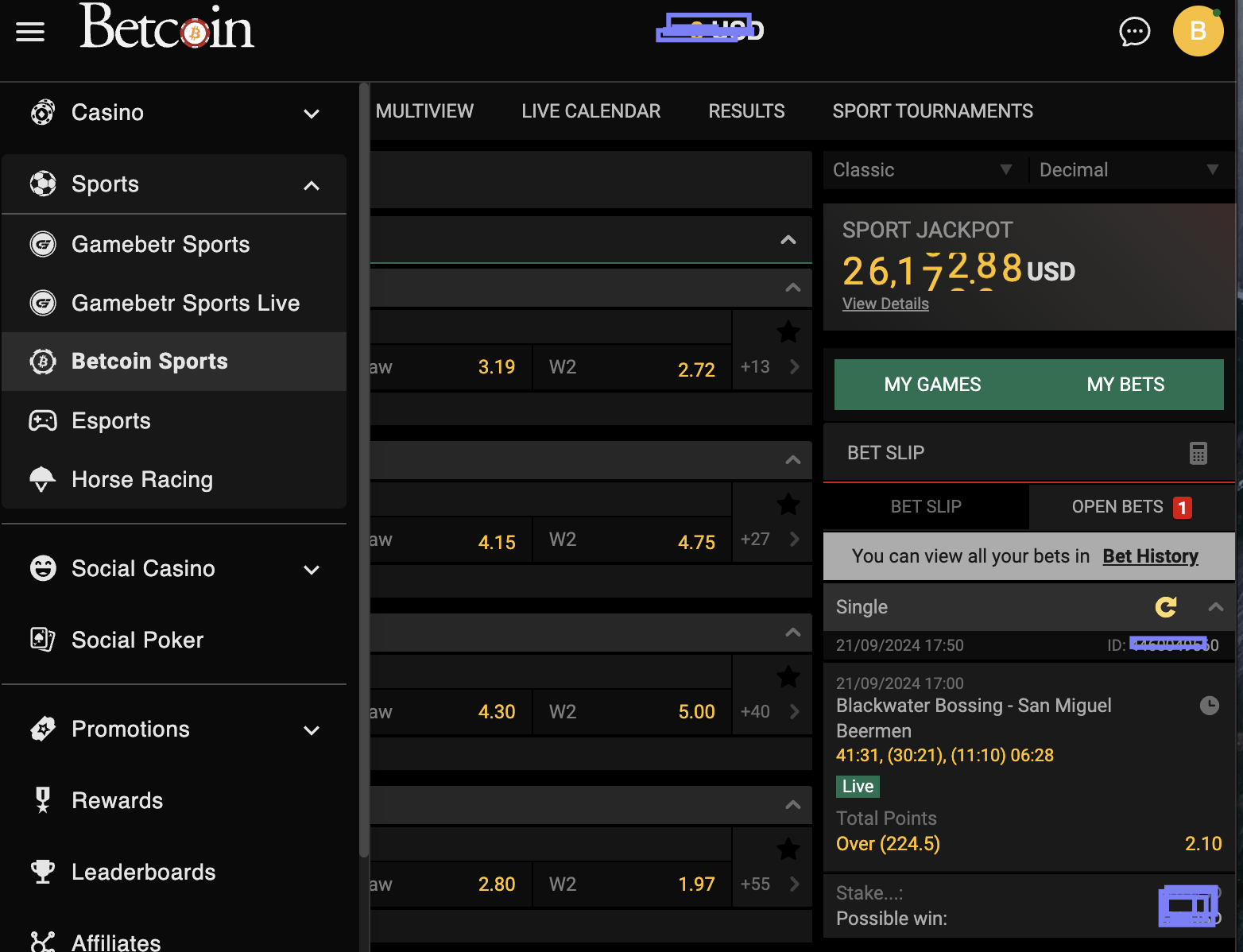Viewport: 1243px width, 952px height.
Task: Click the Rewards medal icon
Action: (x=43, y=800)
